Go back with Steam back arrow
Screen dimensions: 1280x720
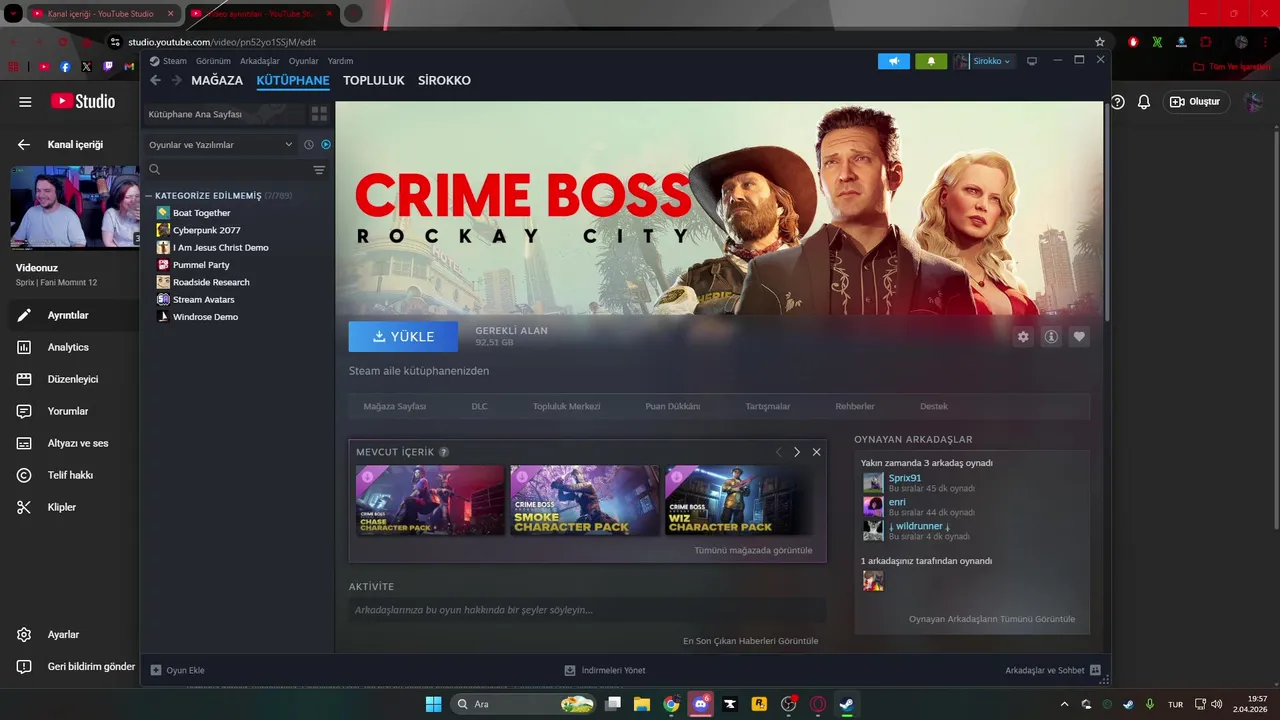155,80
